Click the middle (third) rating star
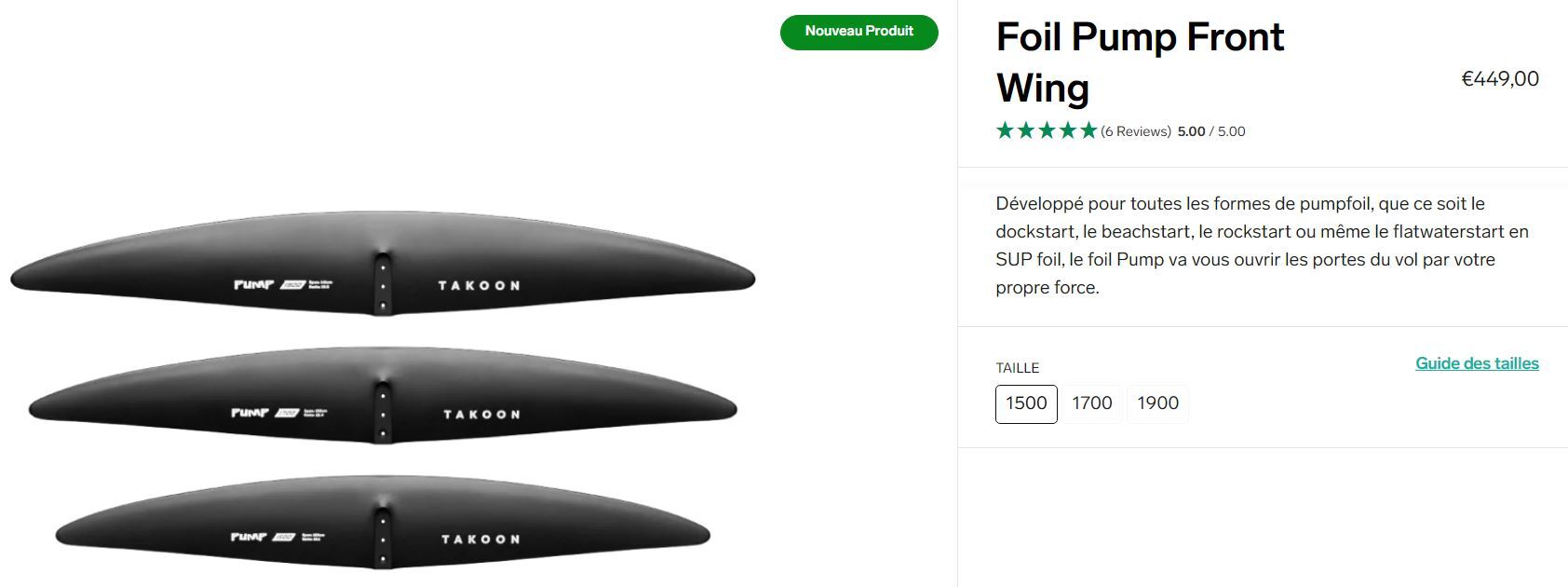This screenshot has height=587, width=1568. [x=1047, y=131]
